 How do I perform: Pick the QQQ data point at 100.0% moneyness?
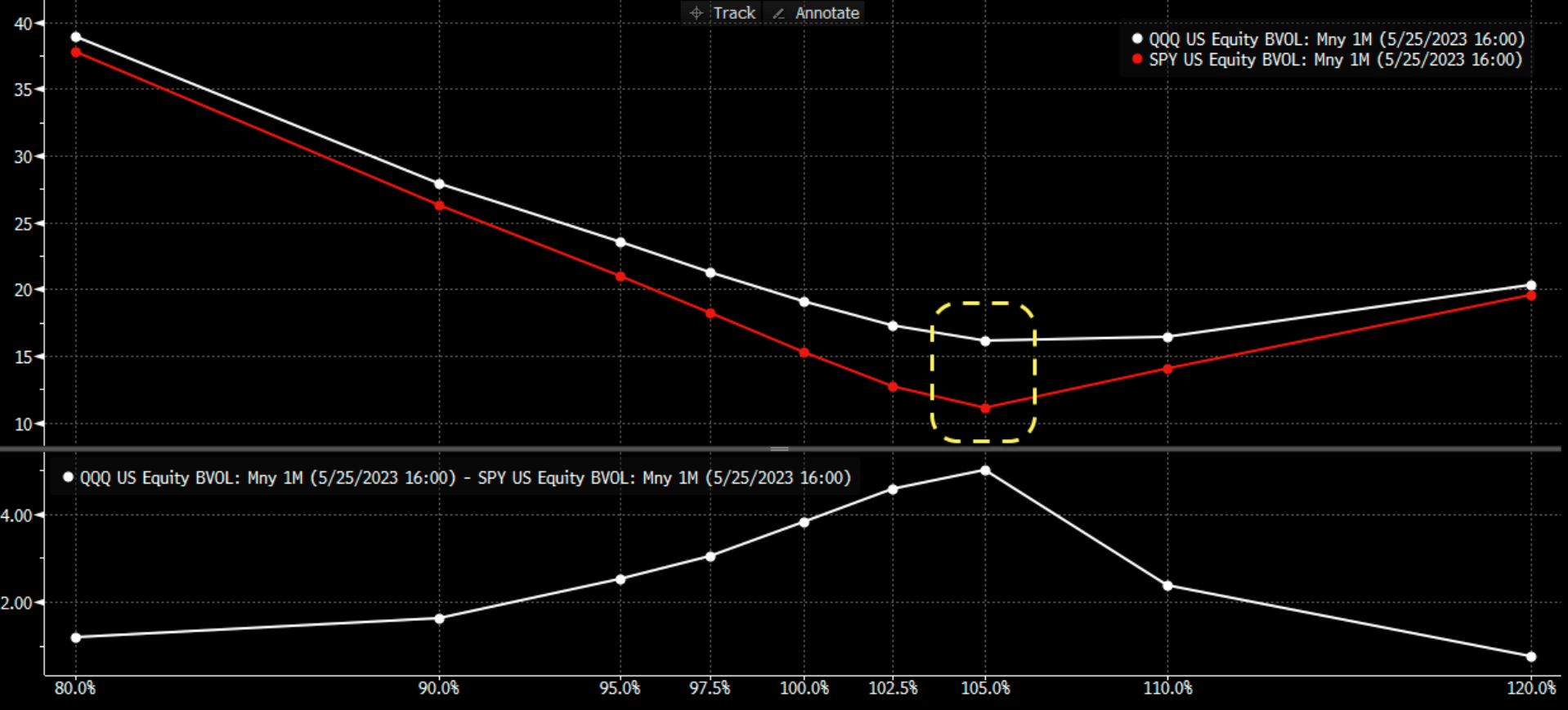804,302
